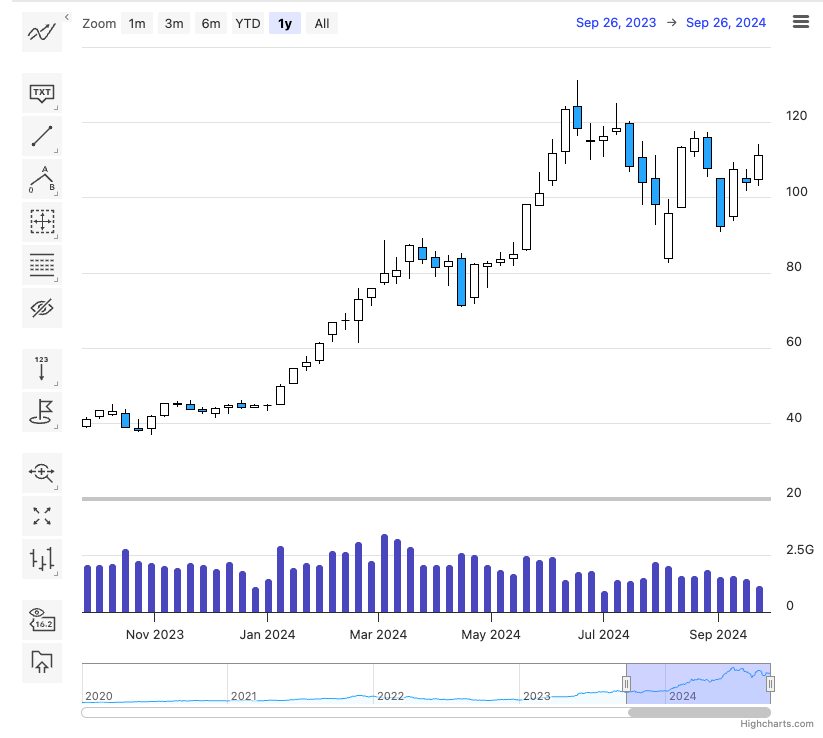
Task: Set zoom range to 6m
Action: 211,24
